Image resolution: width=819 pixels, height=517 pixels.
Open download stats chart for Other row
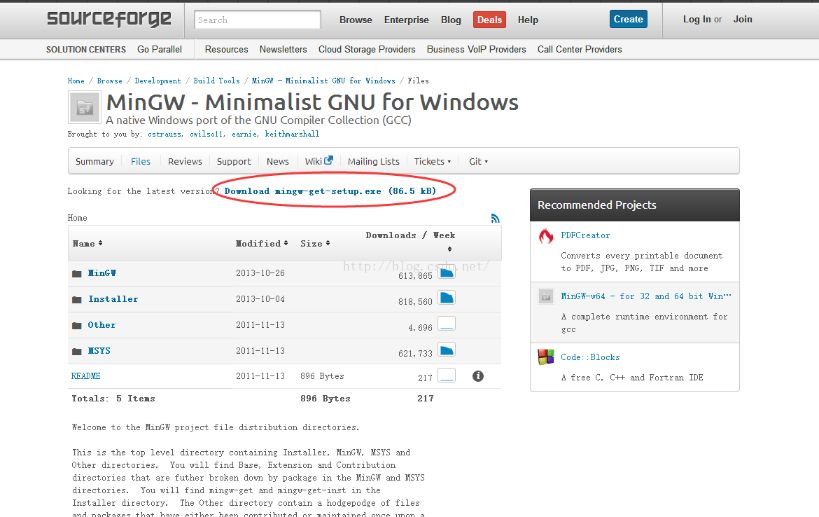tap(447, 324)
